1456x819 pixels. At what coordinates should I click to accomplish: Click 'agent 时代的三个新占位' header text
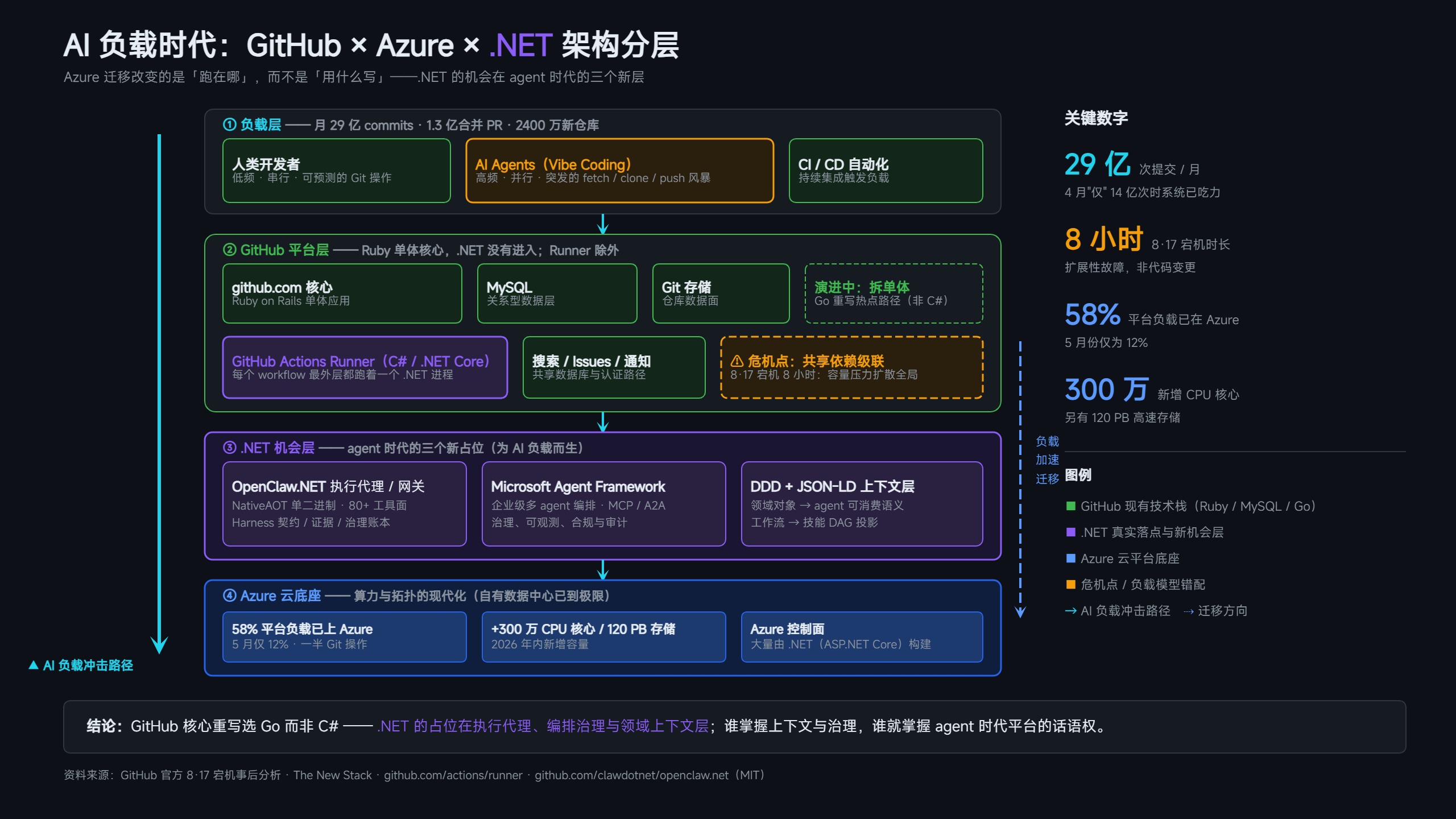coord(465,448)
